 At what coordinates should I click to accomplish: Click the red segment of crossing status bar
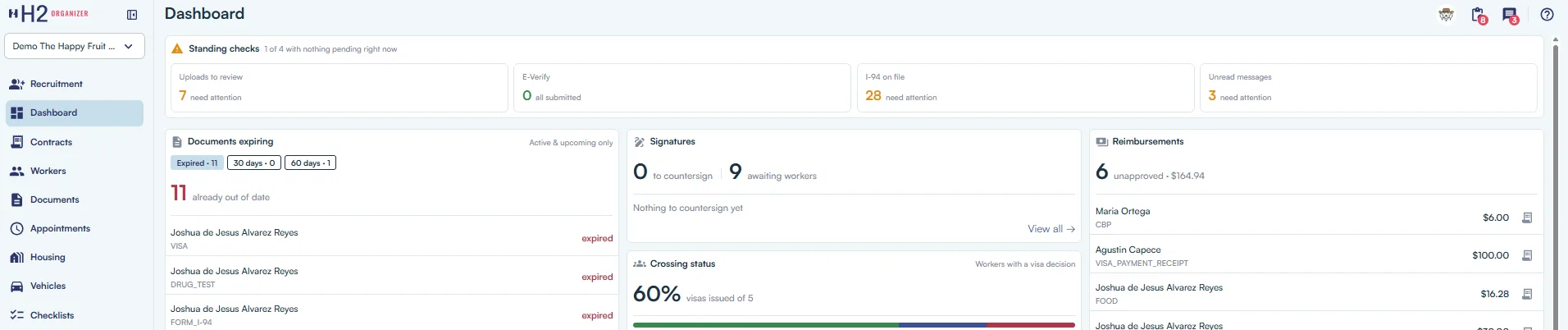(1031, 325)
